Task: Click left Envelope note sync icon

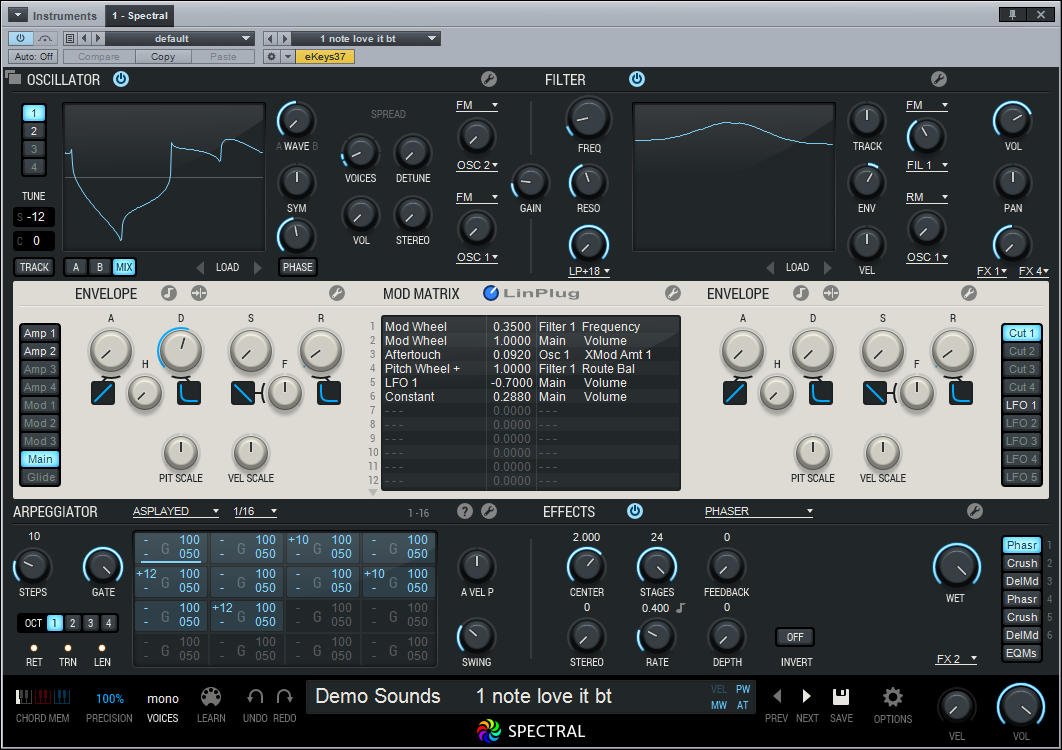Action: [169, 293]
